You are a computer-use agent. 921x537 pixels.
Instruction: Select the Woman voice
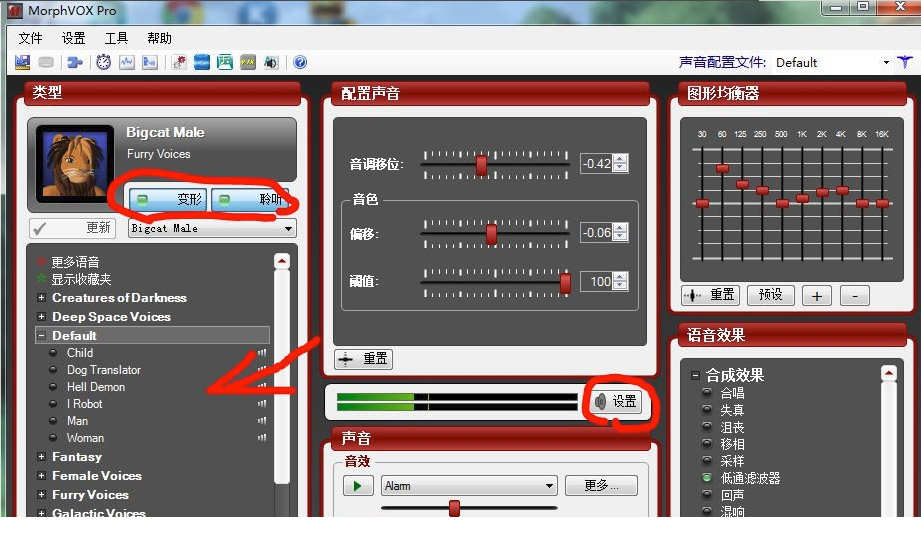[85, 438]
